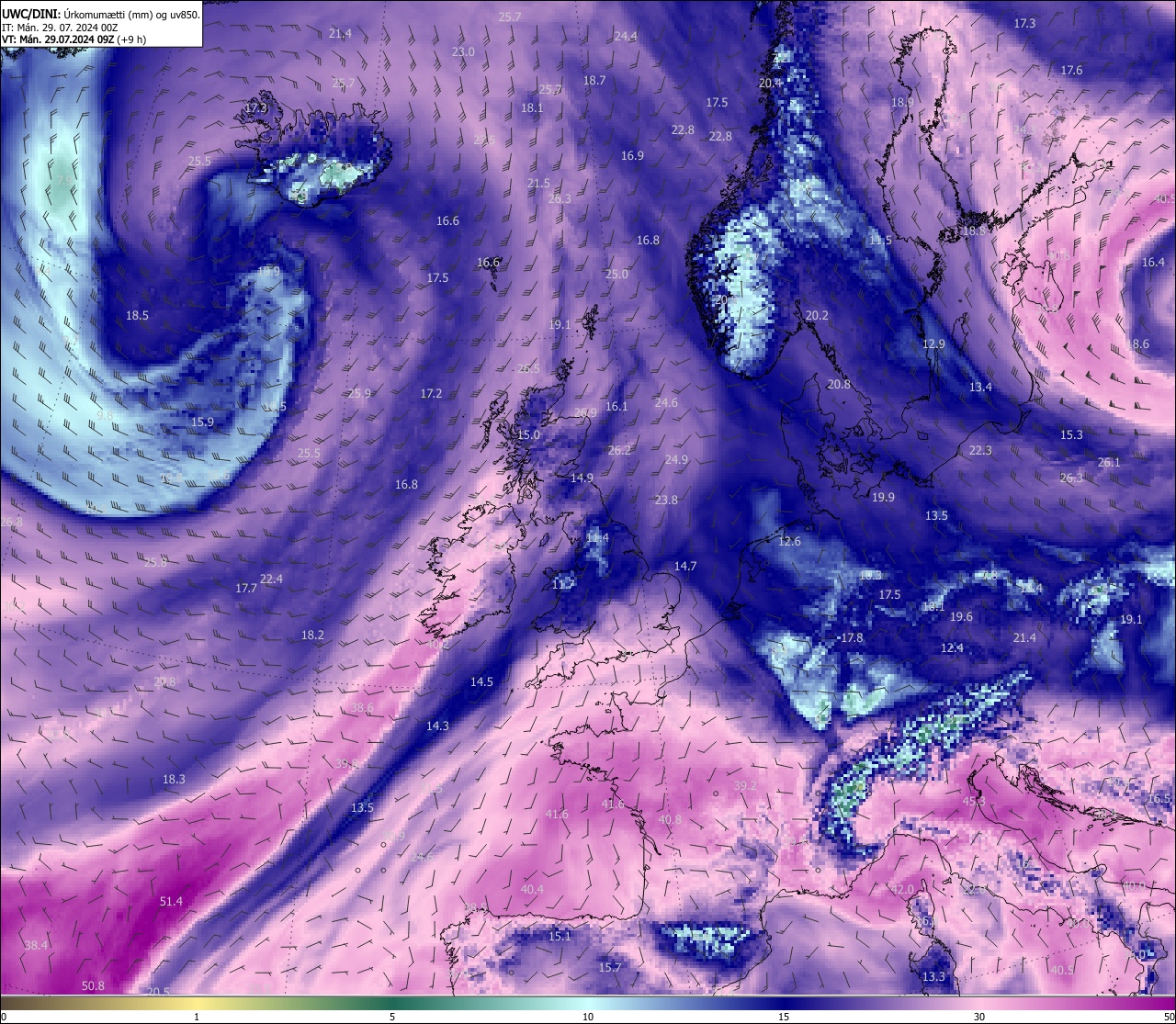Screen dimensions: 1176x1024
Task: Click the map value 17.7
Action: (246, 589)
